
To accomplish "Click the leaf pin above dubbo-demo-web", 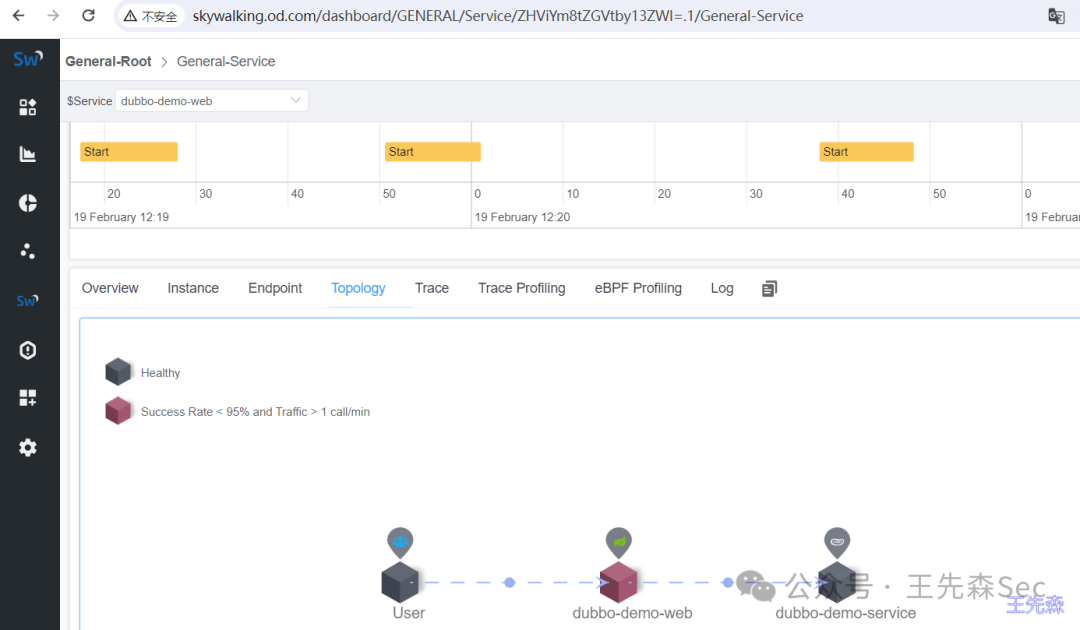I will (619, 542).
